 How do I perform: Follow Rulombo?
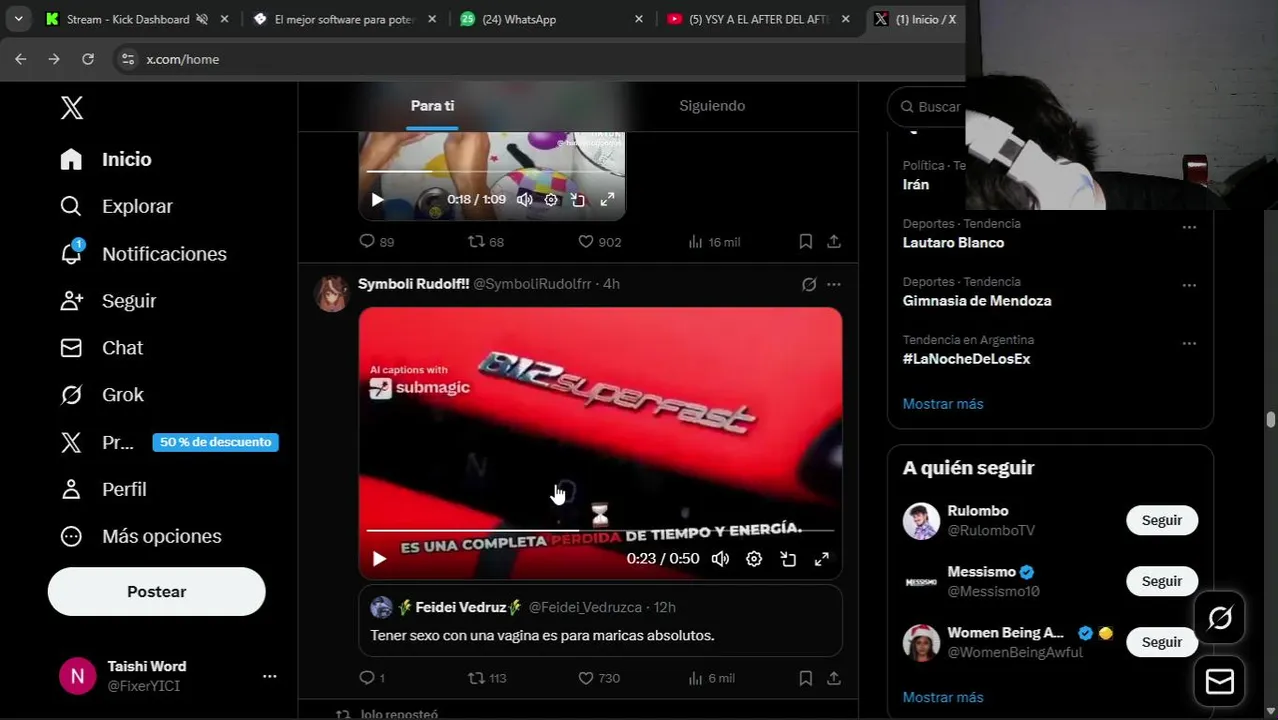(1162, 520)
